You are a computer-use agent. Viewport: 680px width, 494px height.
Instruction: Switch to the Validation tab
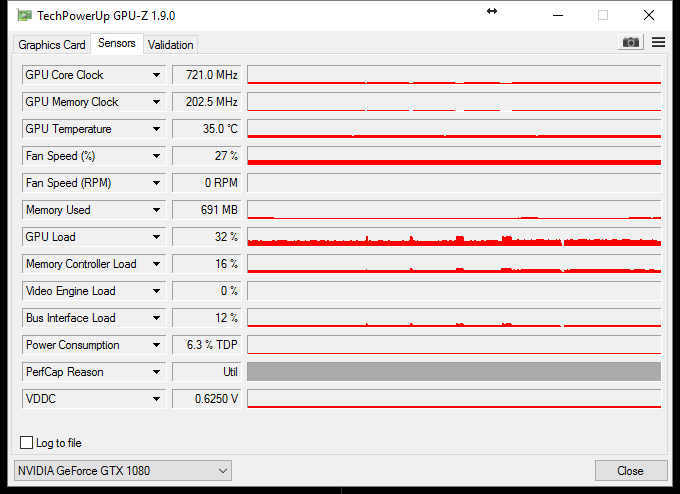pyautogui.click(x=170, y=45)
